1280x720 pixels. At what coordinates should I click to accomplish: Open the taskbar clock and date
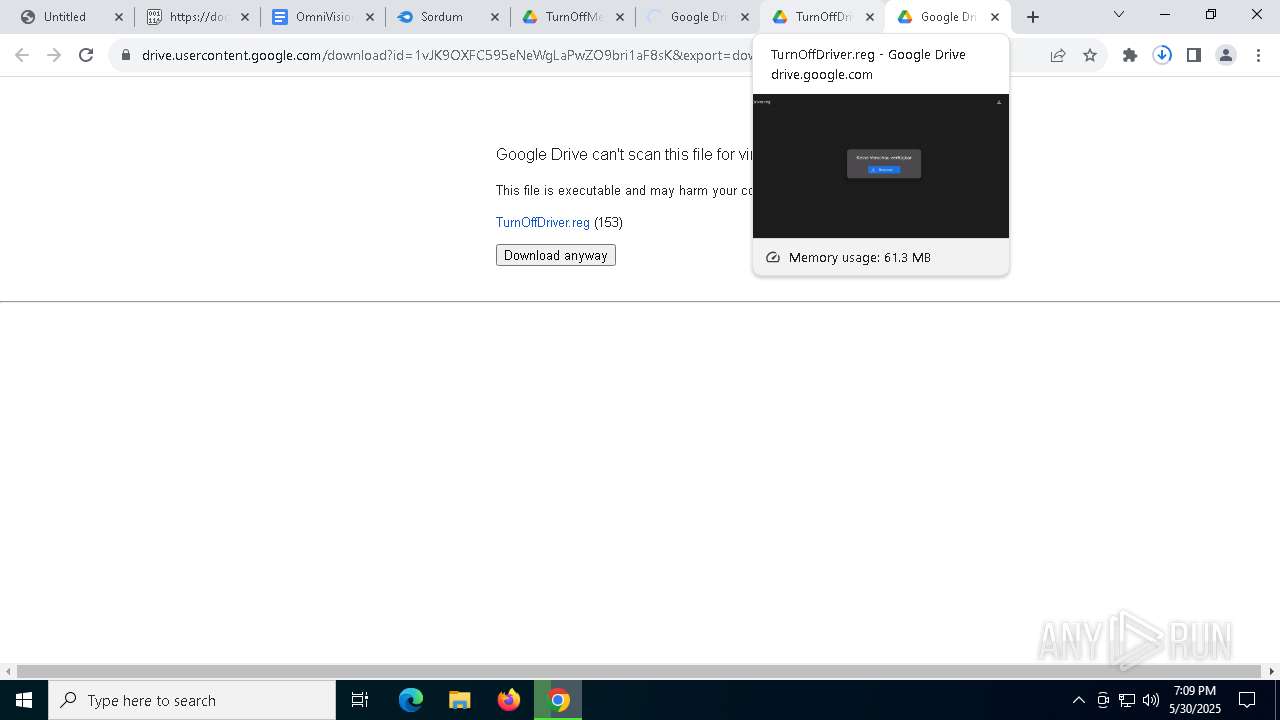coord(1195,700)
